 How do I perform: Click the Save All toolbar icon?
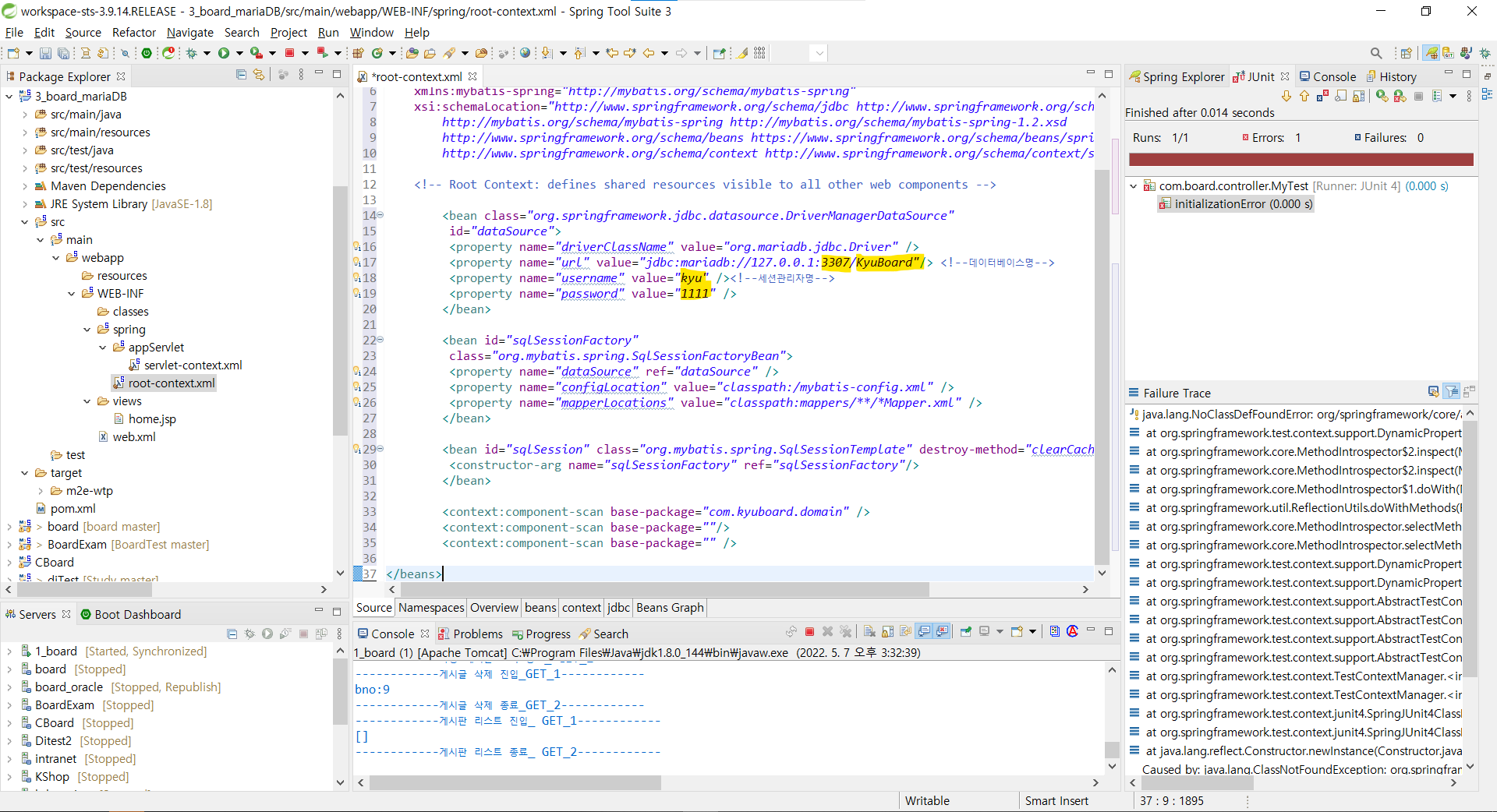63,53
